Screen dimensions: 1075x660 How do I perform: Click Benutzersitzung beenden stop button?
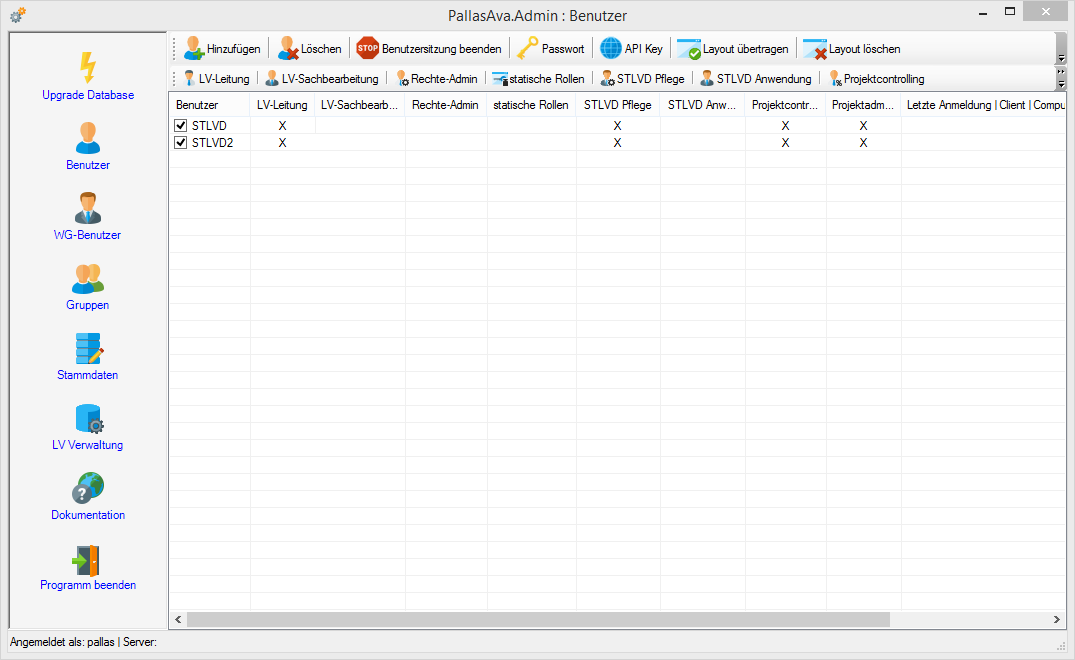coord(429,49)
